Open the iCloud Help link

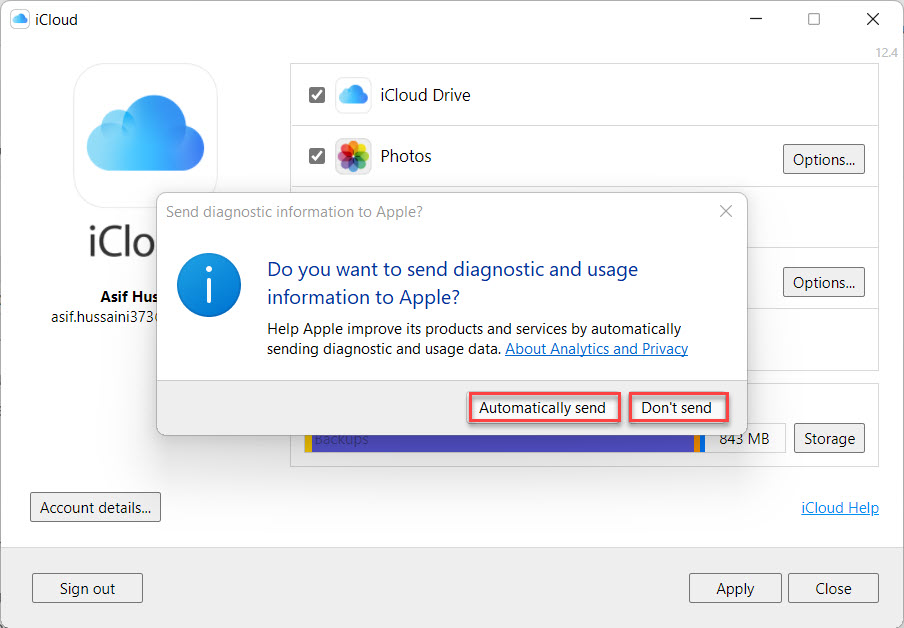click(x=839, y=507)
